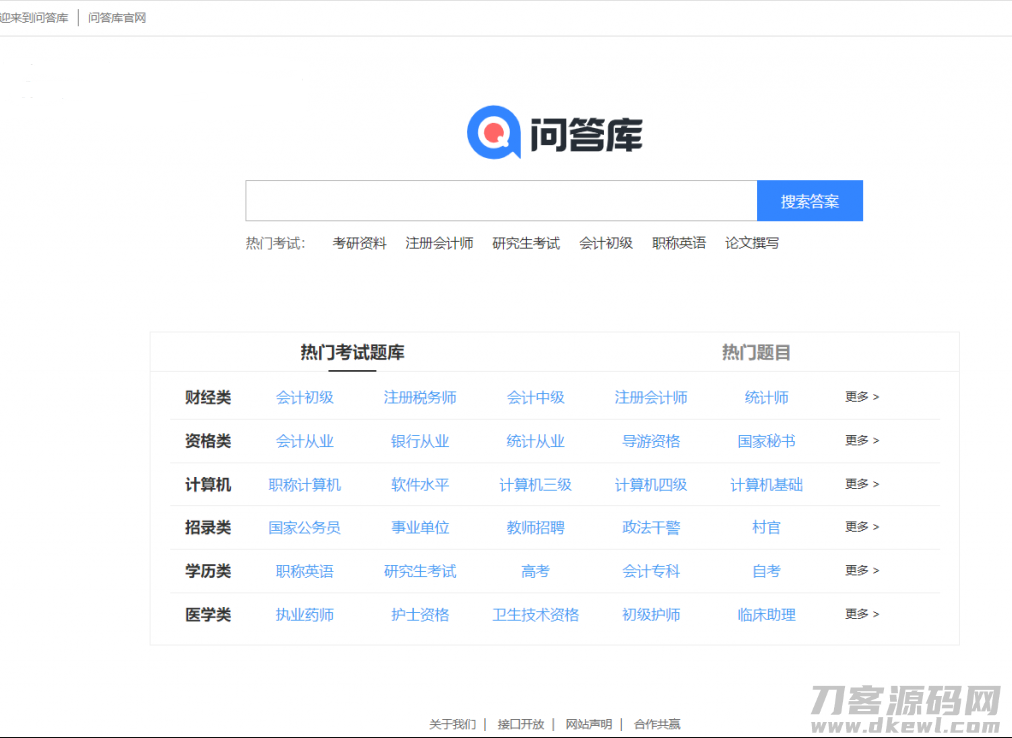Screen dimensions: 1012x738
Task: Open the 会计初级 question bank link
Action: [305, 397]
